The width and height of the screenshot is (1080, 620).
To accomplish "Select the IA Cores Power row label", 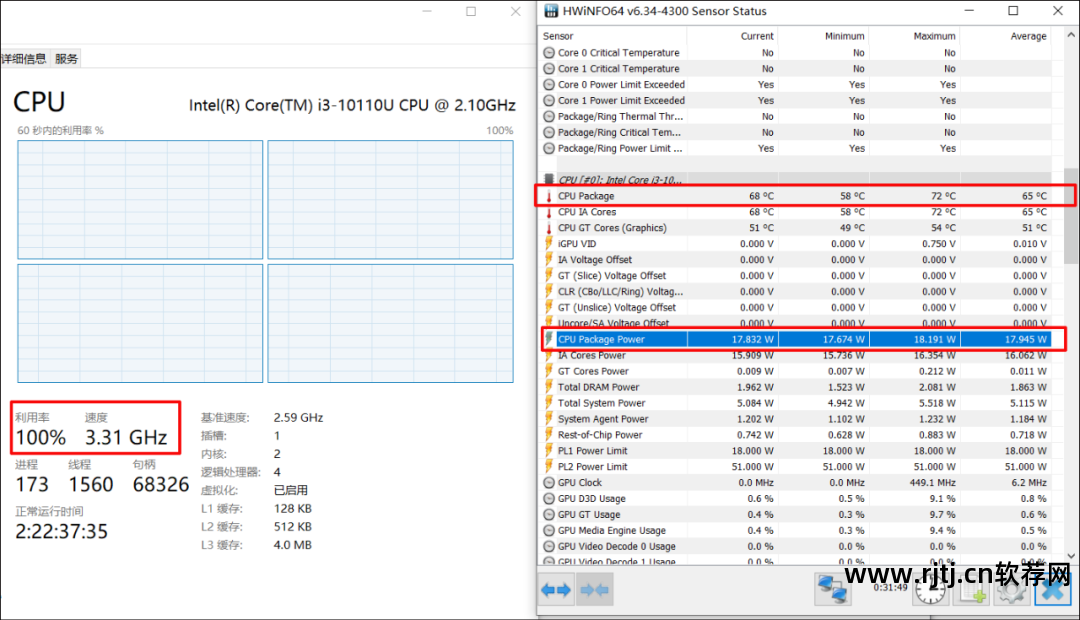I will click(592, 355).
